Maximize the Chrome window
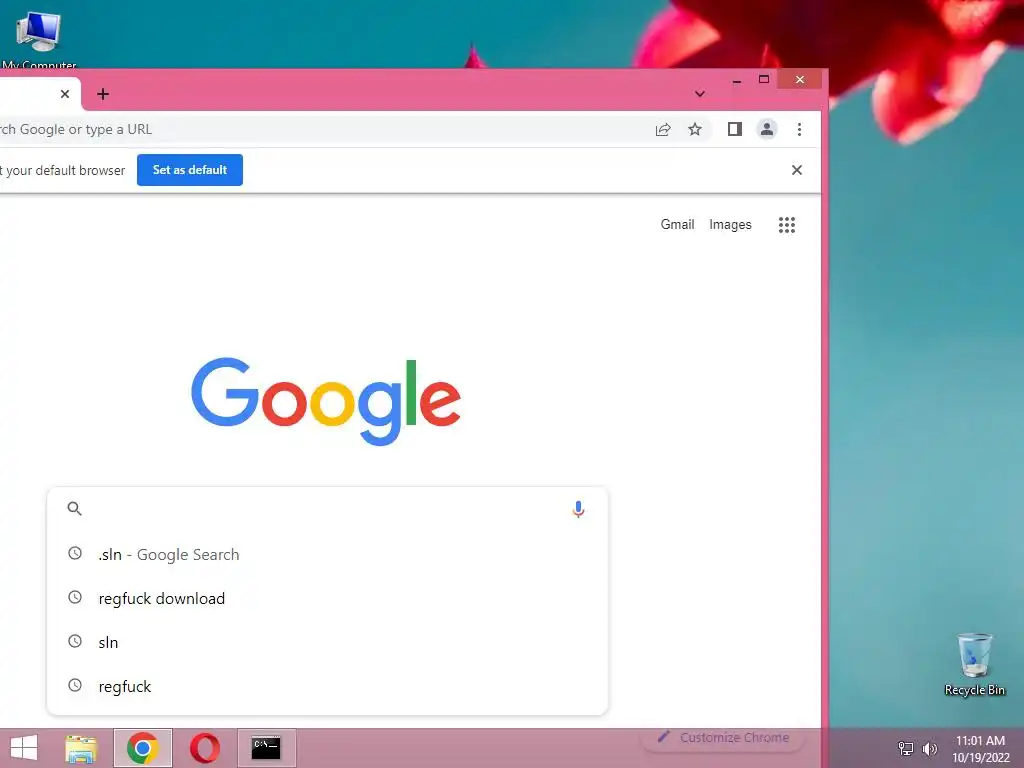1024x768 pixels. click(x=763, y=80)
